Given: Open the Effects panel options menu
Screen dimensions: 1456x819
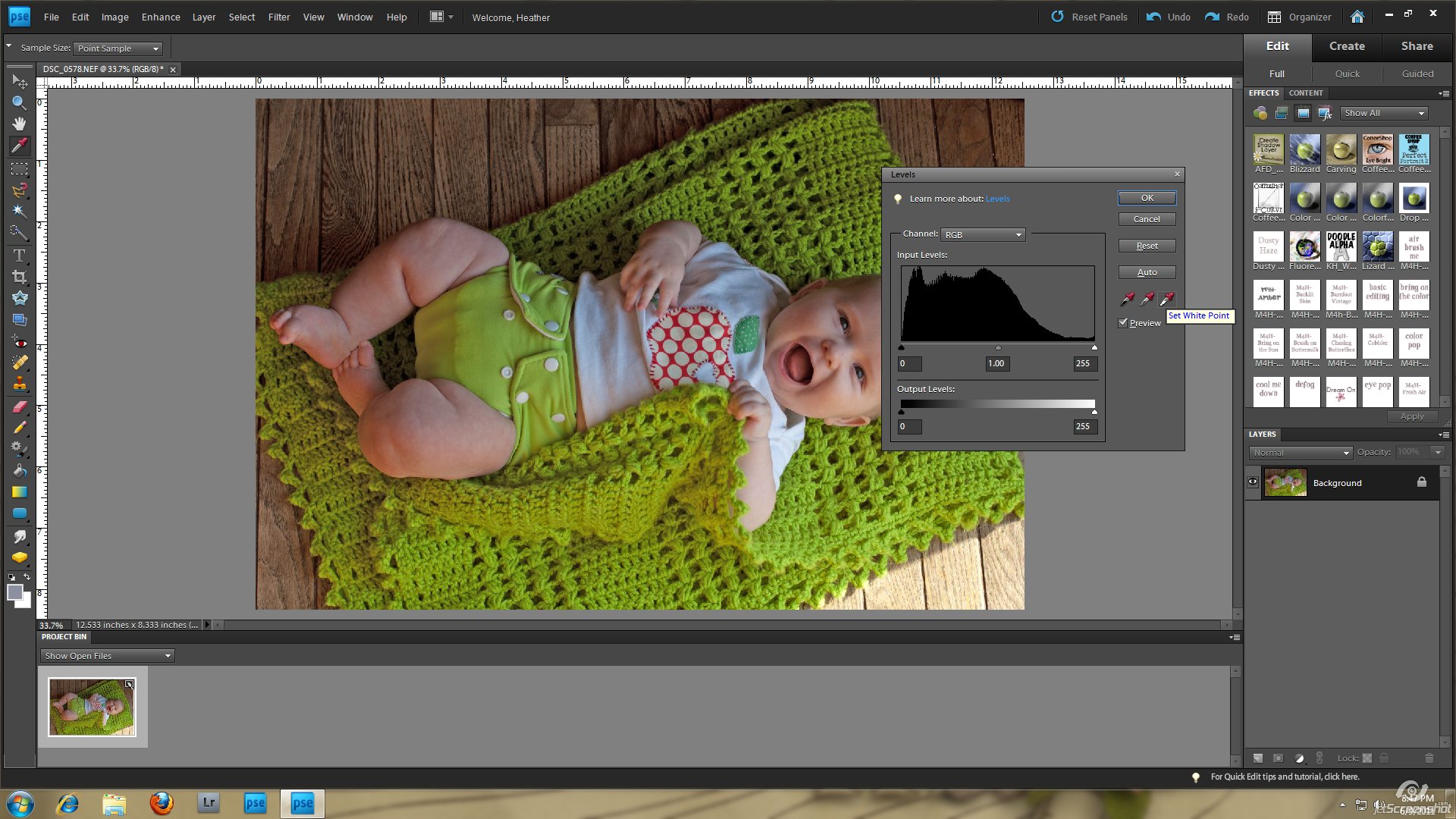Looking at the screenshot, I should [1444, 93].
